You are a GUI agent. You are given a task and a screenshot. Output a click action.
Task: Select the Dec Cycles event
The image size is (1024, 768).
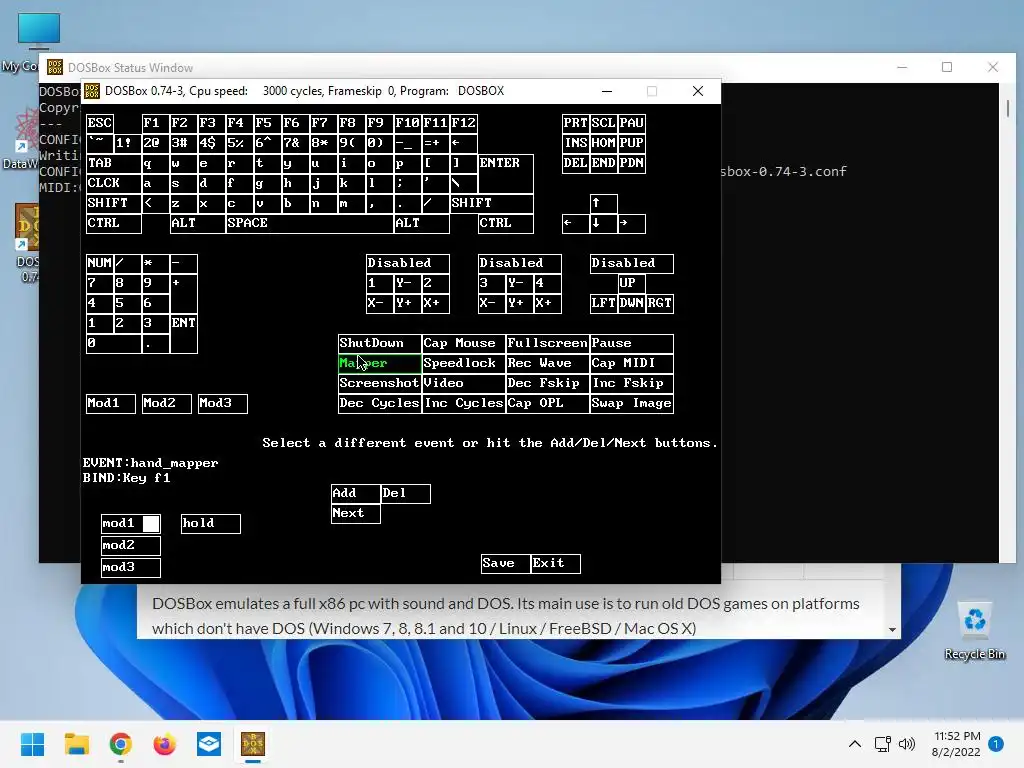tap(379, 404)
